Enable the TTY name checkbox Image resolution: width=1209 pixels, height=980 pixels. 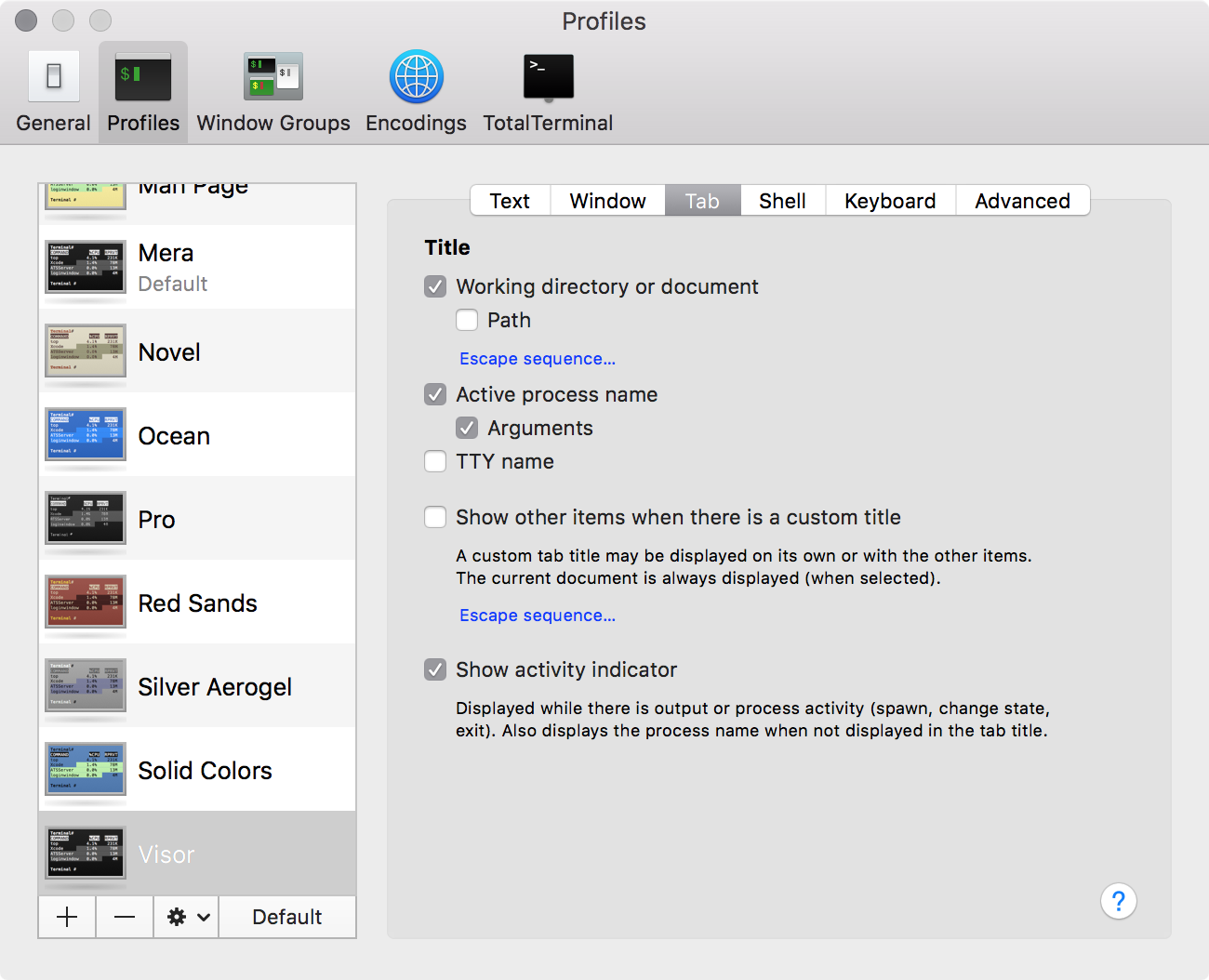point(435,461)
